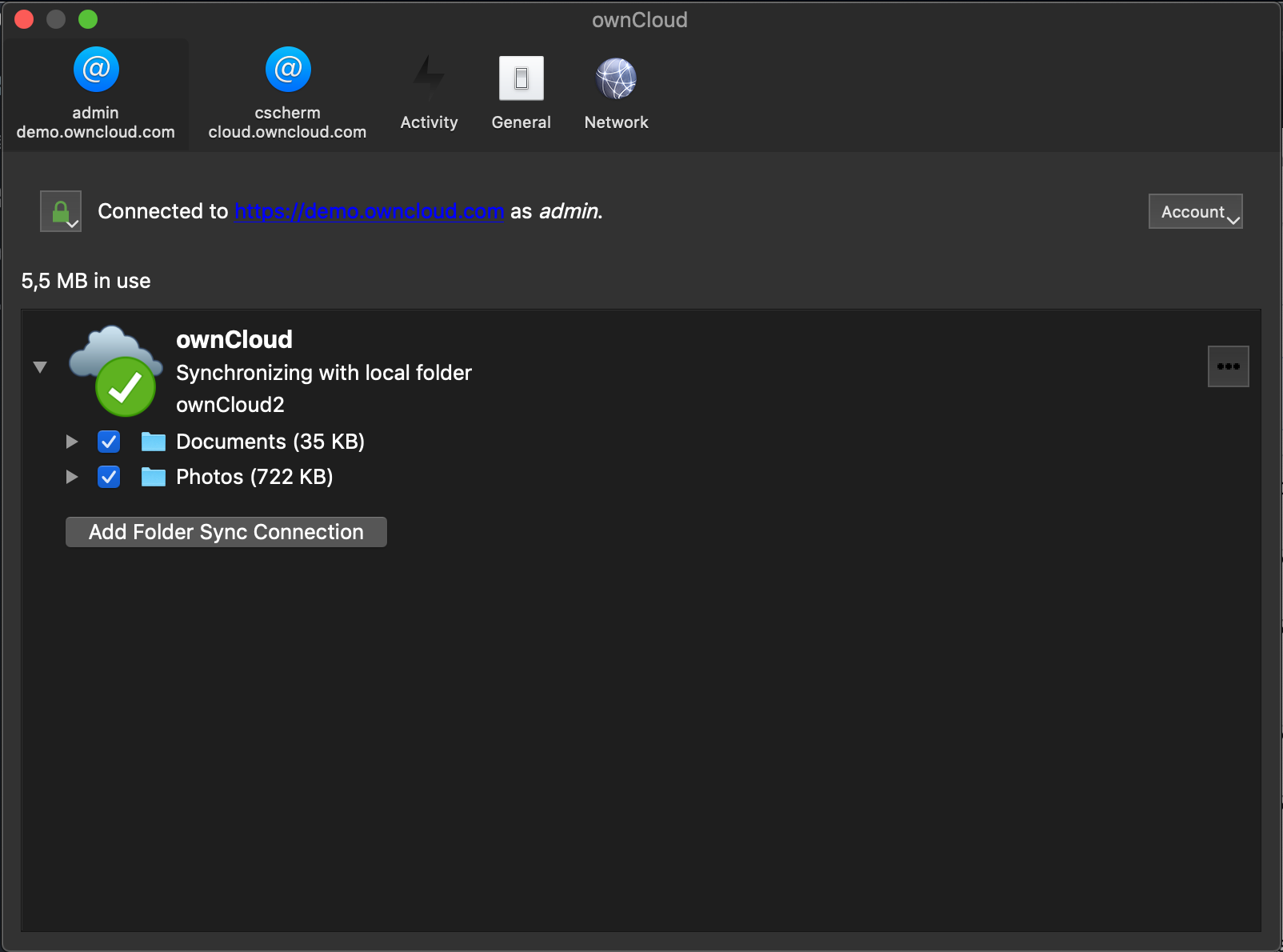1283x952 pixels.
Task: Close the ownCloud window
Action: click(24, 19)
